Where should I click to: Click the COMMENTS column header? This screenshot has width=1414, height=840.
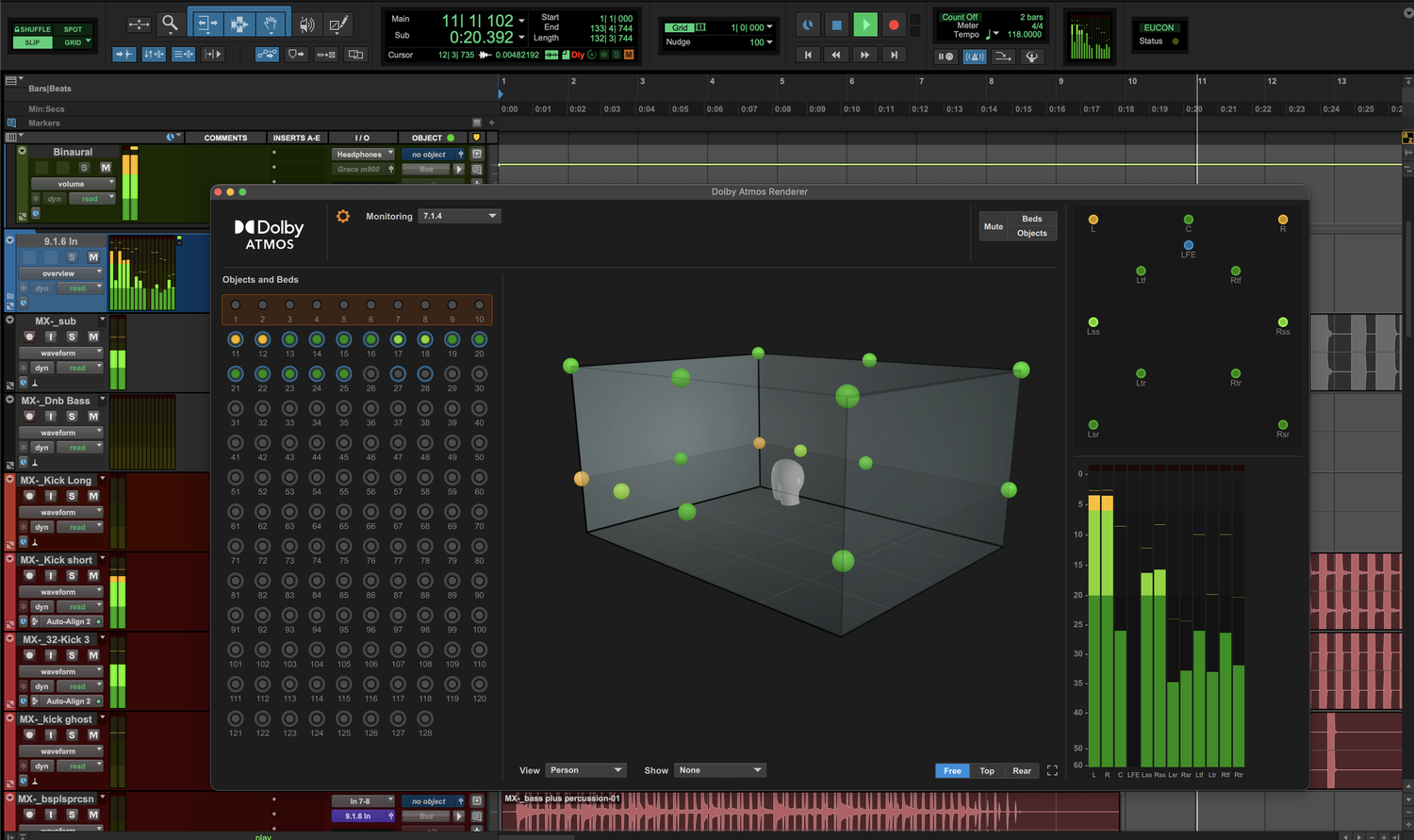coord(225,138)
